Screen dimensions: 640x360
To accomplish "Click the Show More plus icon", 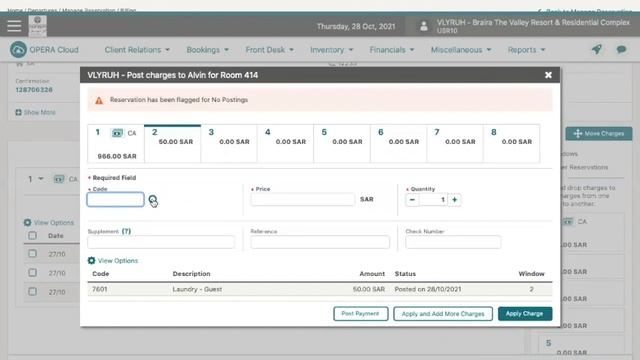I will [18, 112].
